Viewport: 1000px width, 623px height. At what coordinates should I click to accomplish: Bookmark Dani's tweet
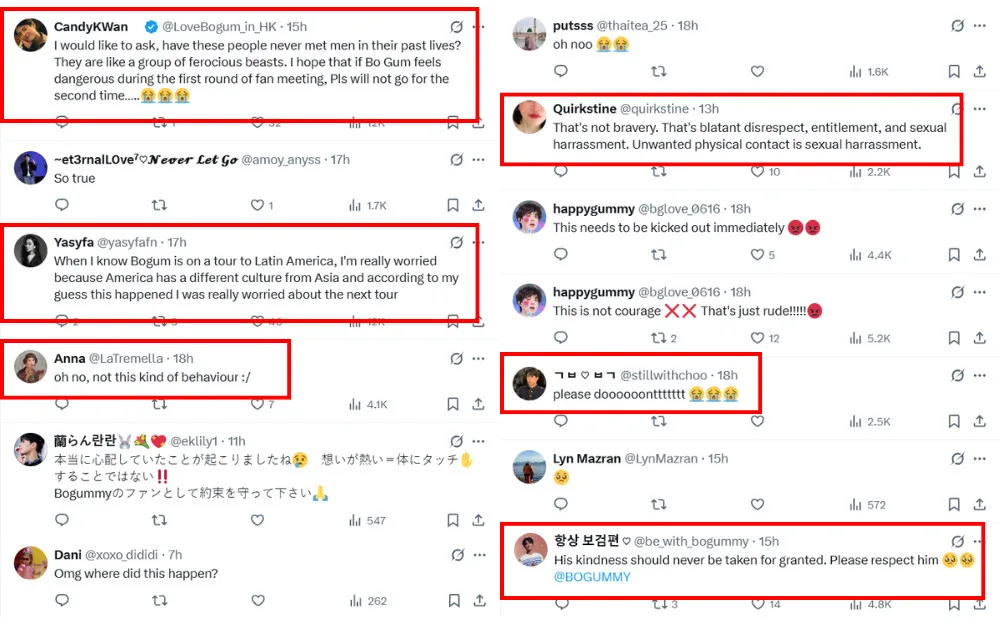[453, 600]
